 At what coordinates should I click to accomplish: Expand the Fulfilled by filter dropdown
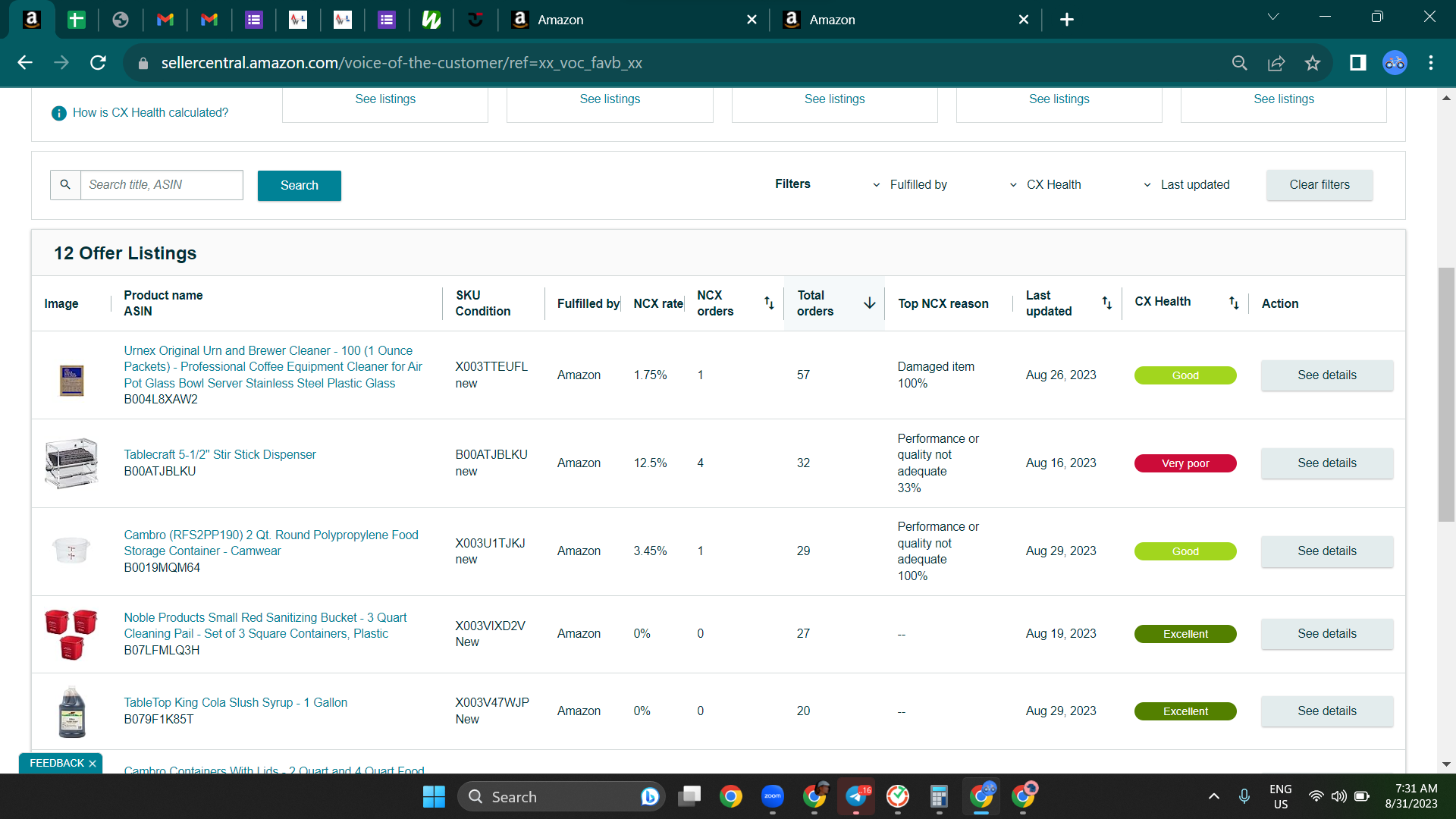(910, 185)
